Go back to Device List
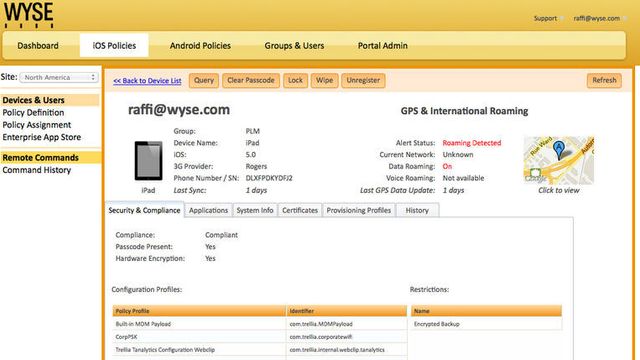This screenshot has width=640, height=360. coord(147,81)
